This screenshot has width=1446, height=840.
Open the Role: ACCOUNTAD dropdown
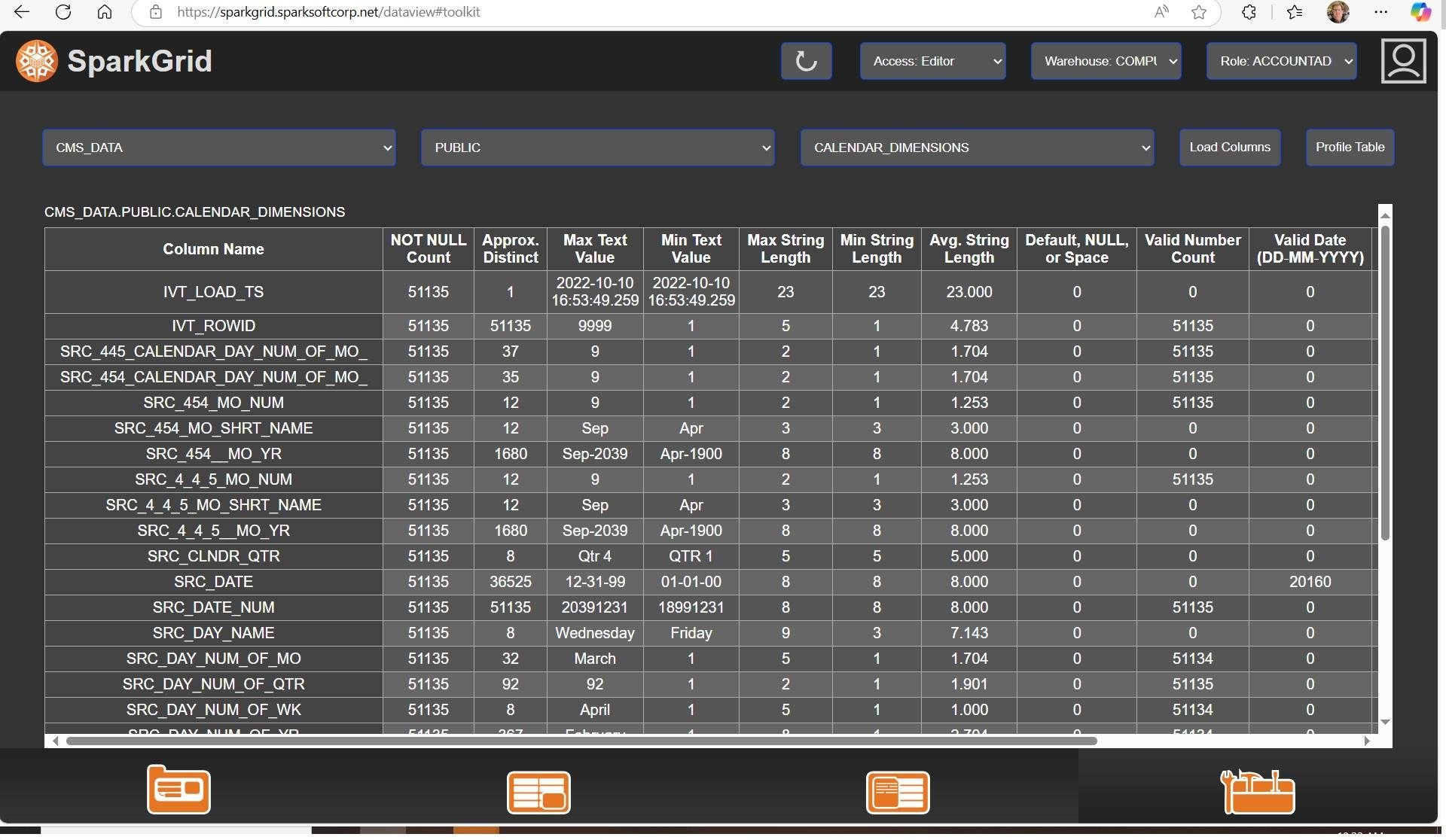1281,61
